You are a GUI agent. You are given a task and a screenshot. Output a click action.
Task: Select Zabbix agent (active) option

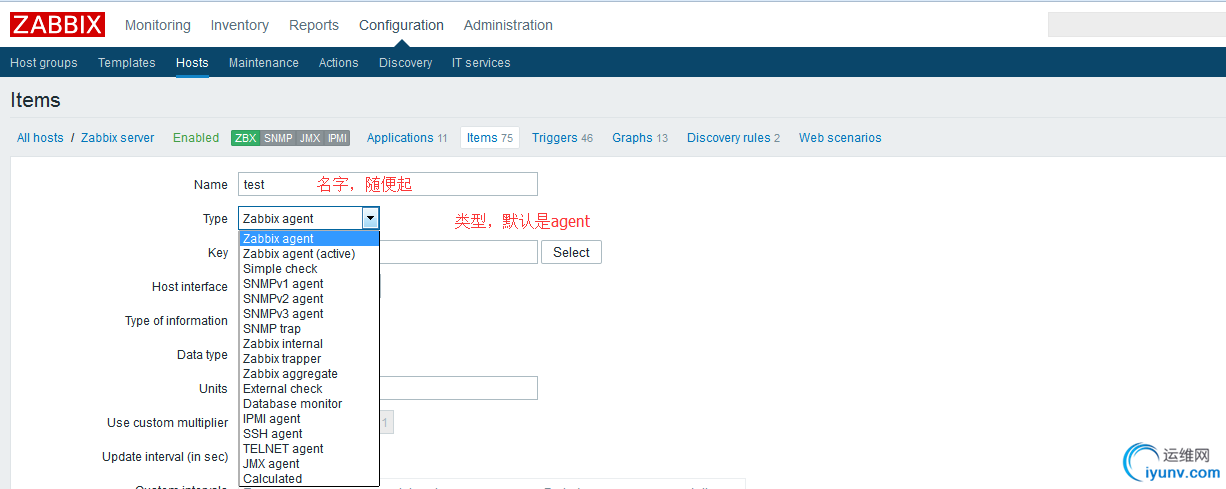[x=309, y=254]
